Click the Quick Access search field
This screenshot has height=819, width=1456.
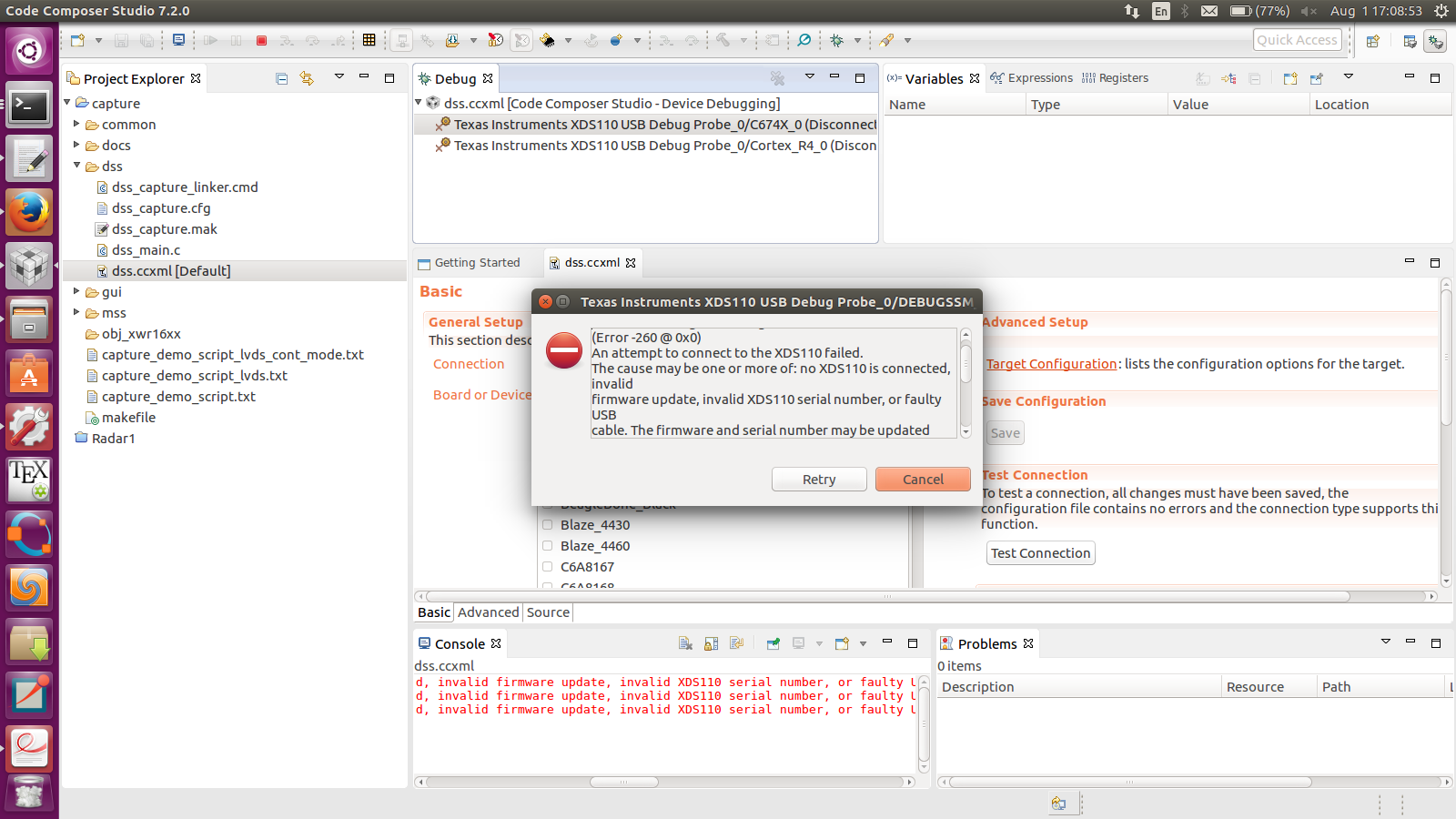pyautogui.click(x=1297, y=40)
